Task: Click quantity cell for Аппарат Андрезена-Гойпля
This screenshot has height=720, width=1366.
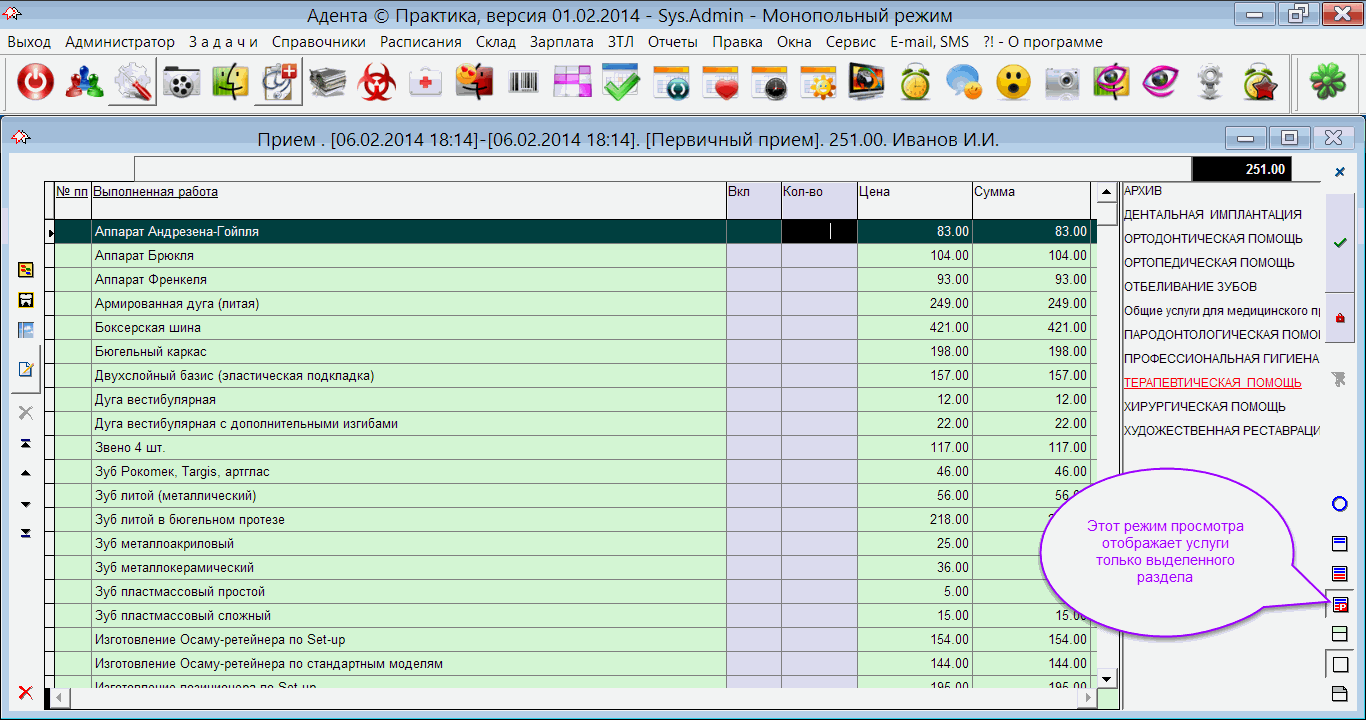Action: (818, 232)
